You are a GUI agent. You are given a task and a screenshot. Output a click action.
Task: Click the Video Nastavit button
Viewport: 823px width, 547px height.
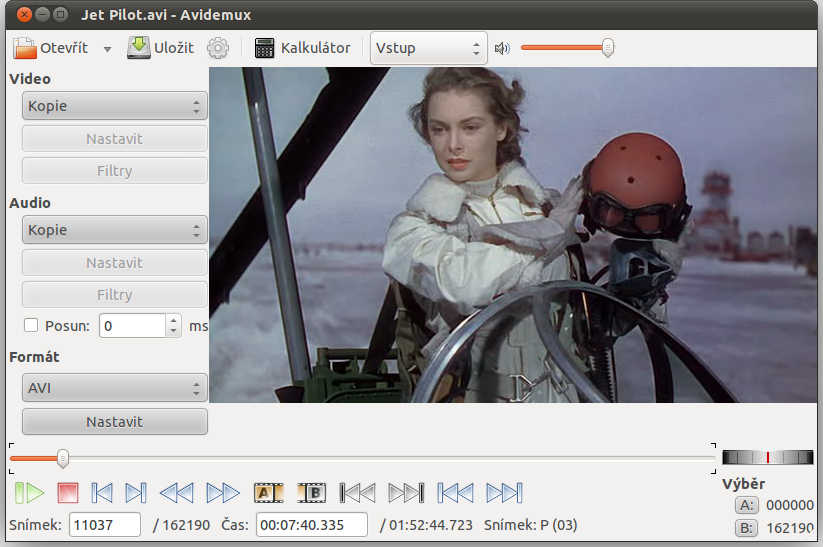tap(114, 139)
